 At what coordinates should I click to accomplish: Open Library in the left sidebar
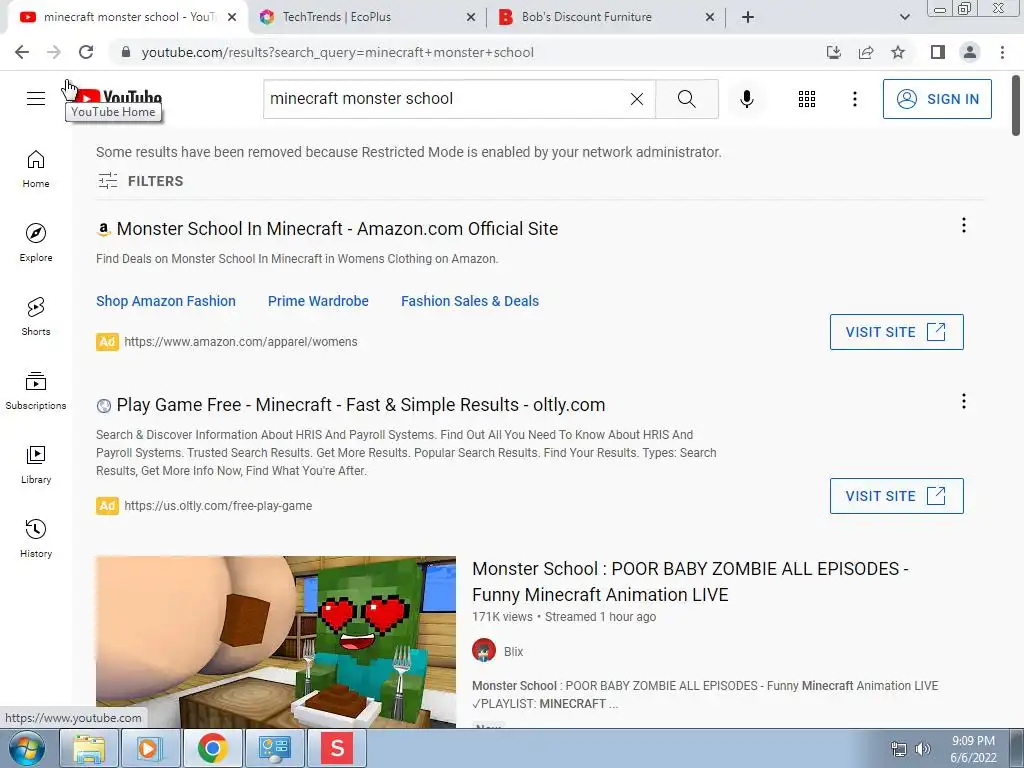click(36, 465)
